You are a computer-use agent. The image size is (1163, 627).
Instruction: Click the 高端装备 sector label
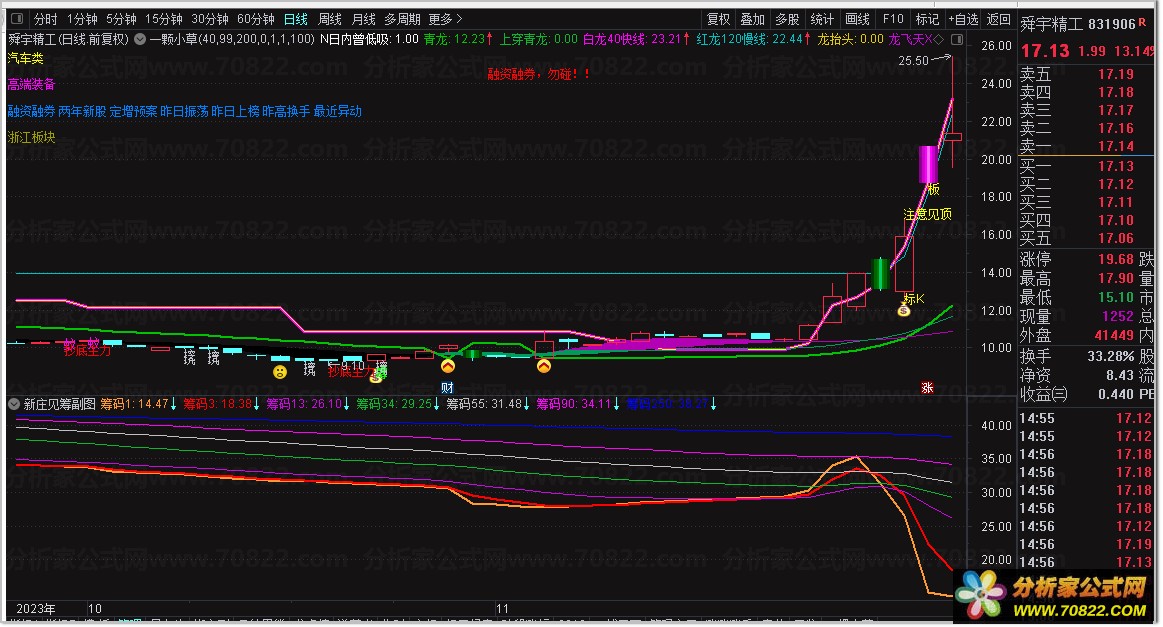click(x=31, y=85)
